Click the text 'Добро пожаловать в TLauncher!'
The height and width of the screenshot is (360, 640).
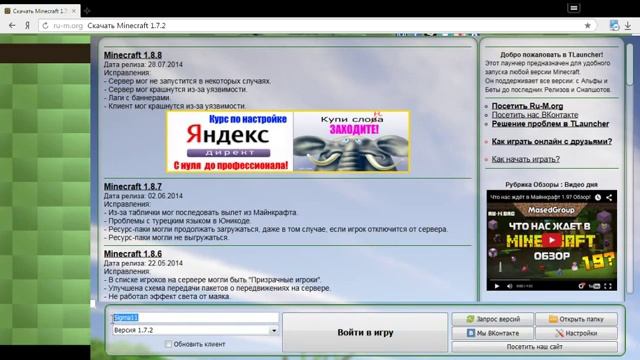point(551,54)
